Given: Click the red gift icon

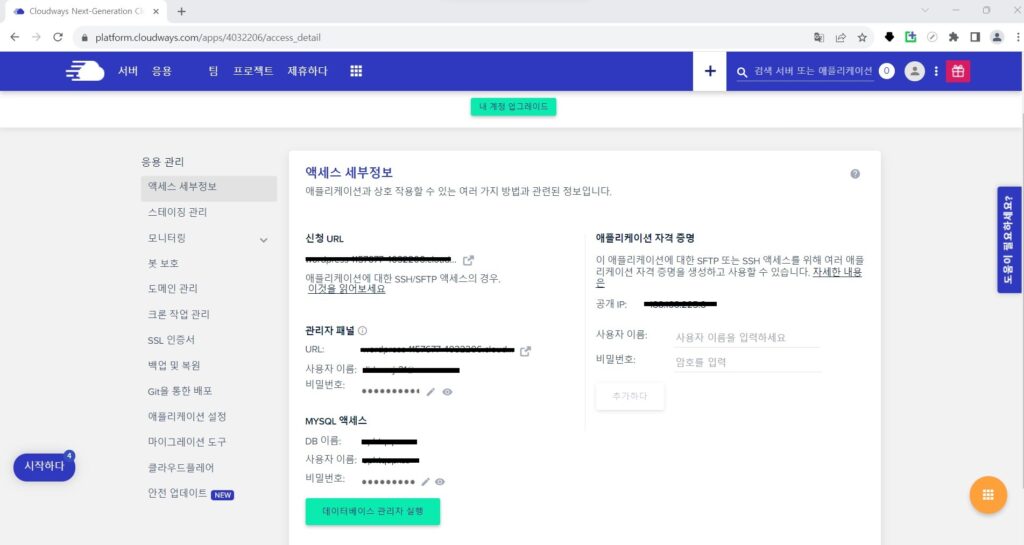Looking at the screenshot, I should pyautogui.click(x=958, y=71).
